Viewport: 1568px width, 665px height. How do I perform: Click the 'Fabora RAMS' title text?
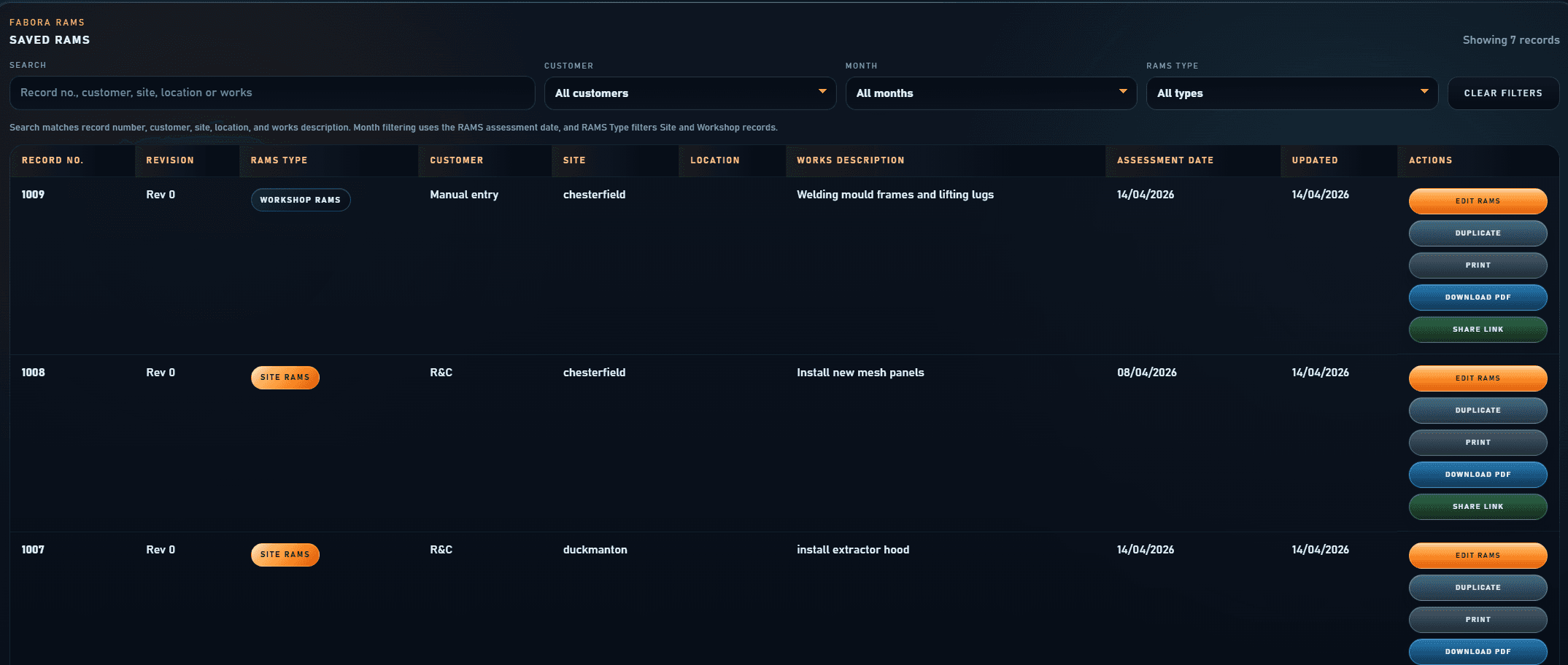[47, 23]
